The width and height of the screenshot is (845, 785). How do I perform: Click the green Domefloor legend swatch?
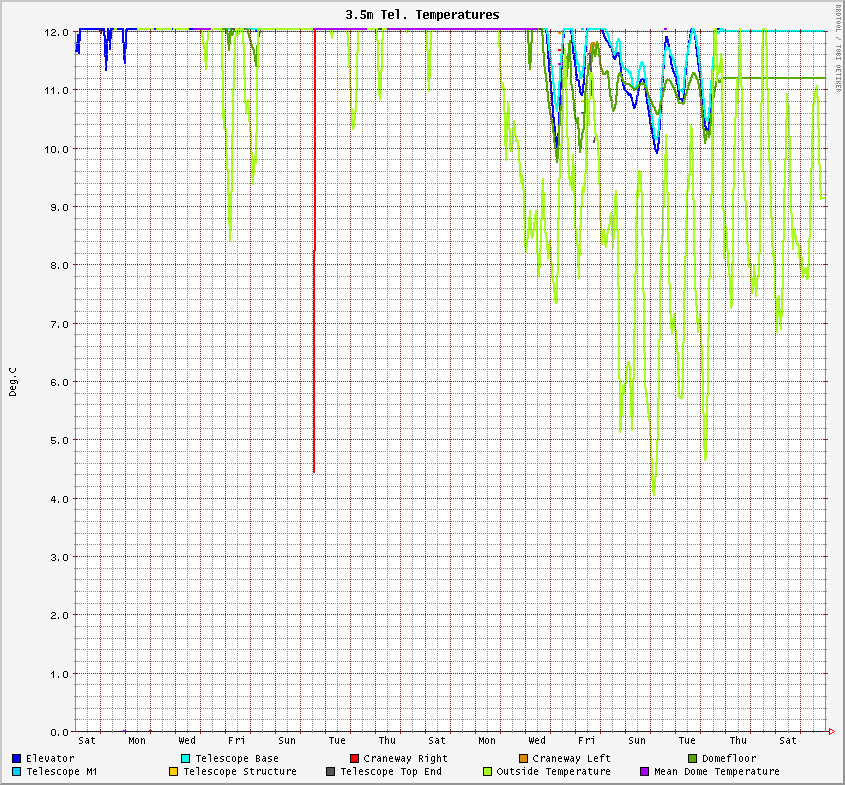pyautogui.click(x=693, y=759)
